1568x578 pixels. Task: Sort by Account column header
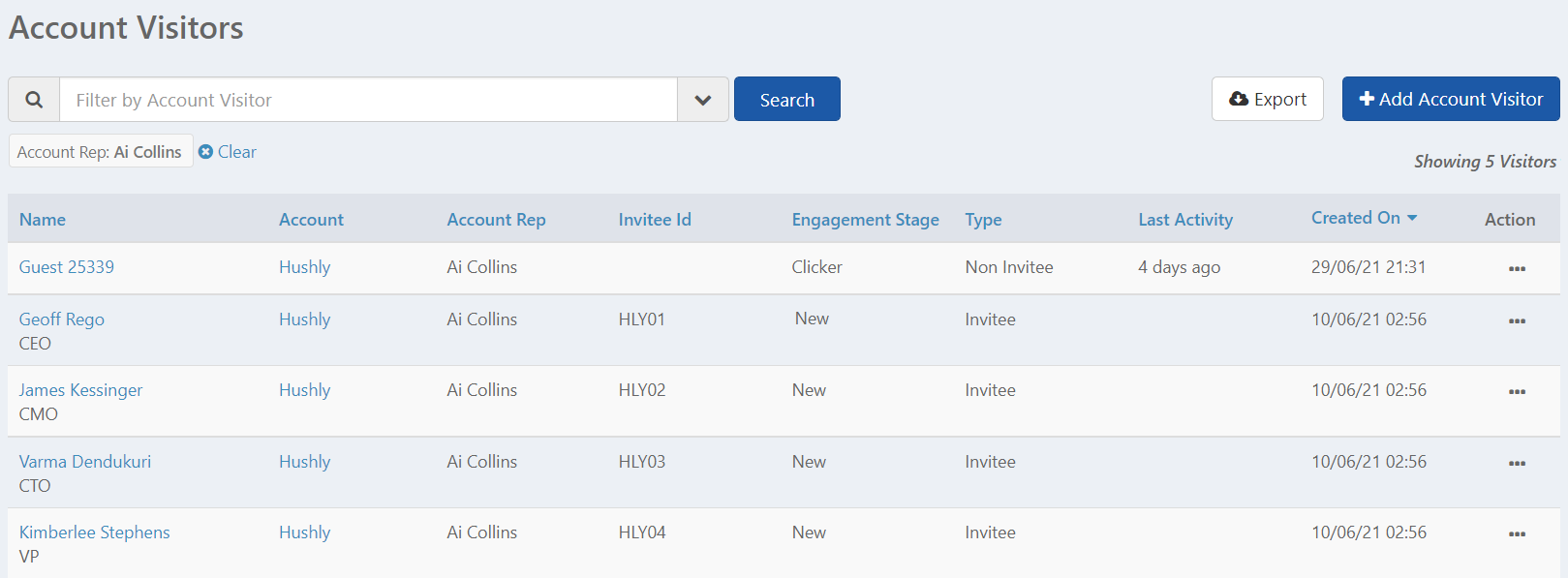pyautogui.click(x=311, y=220)
